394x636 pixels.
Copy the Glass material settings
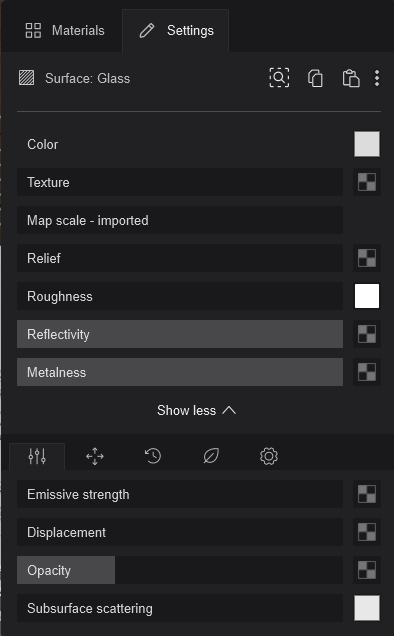coord(315,78)
